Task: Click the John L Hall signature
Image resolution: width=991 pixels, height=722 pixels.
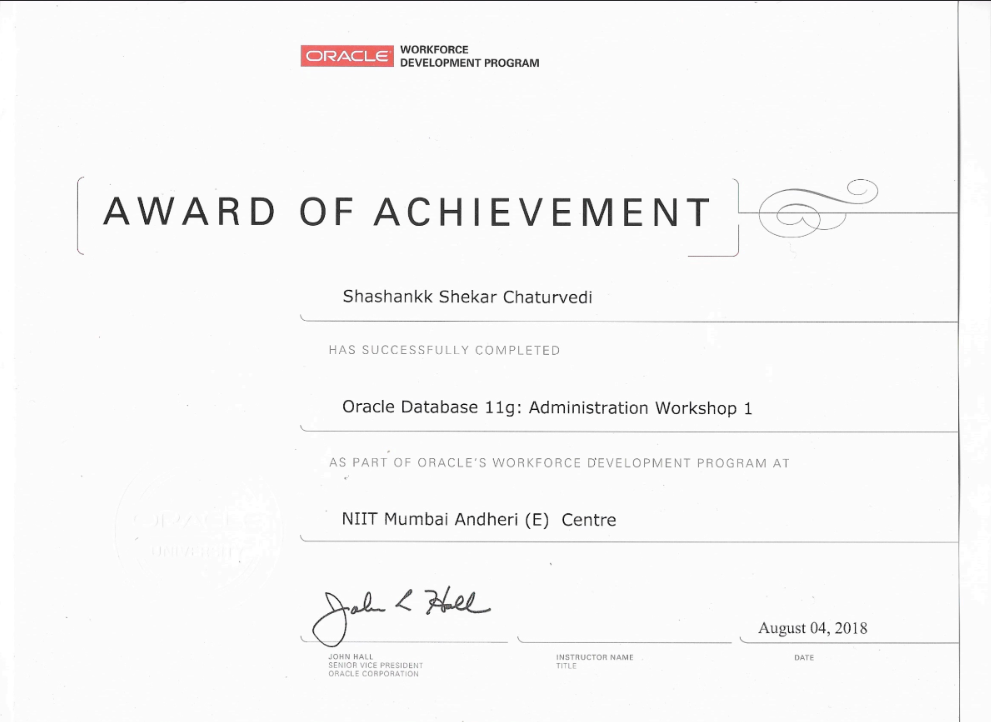Action: (401, 616)
